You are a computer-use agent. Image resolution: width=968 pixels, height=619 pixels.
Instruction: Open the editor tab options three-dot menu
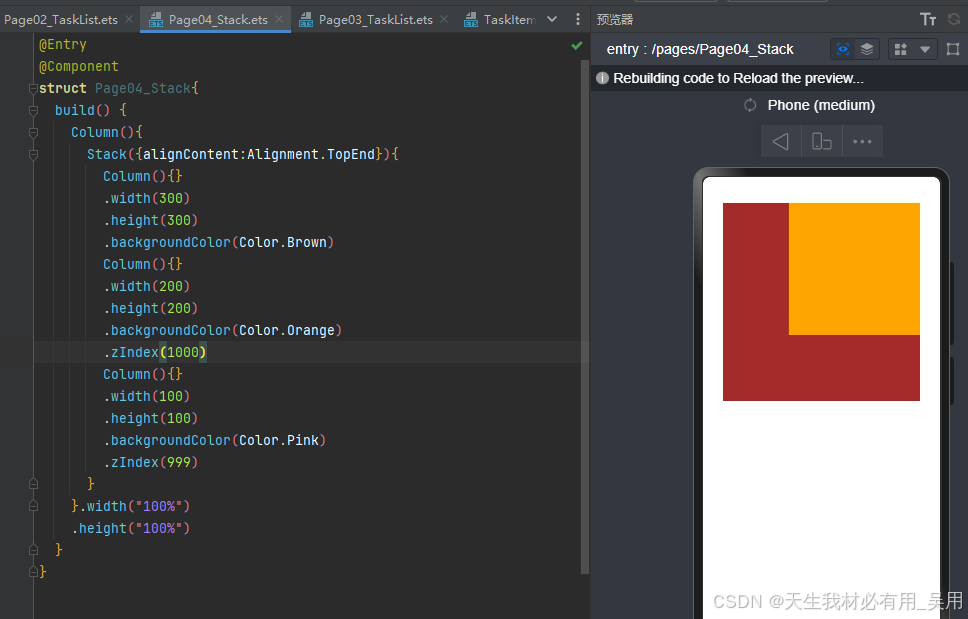(578, 19)
